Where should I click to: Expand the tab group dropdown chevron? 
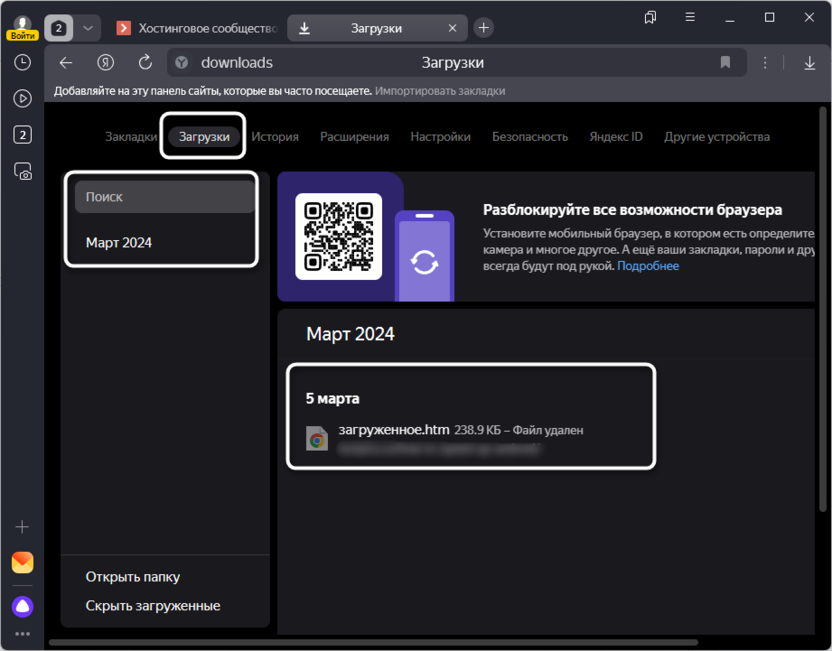[x=88, y=28]
